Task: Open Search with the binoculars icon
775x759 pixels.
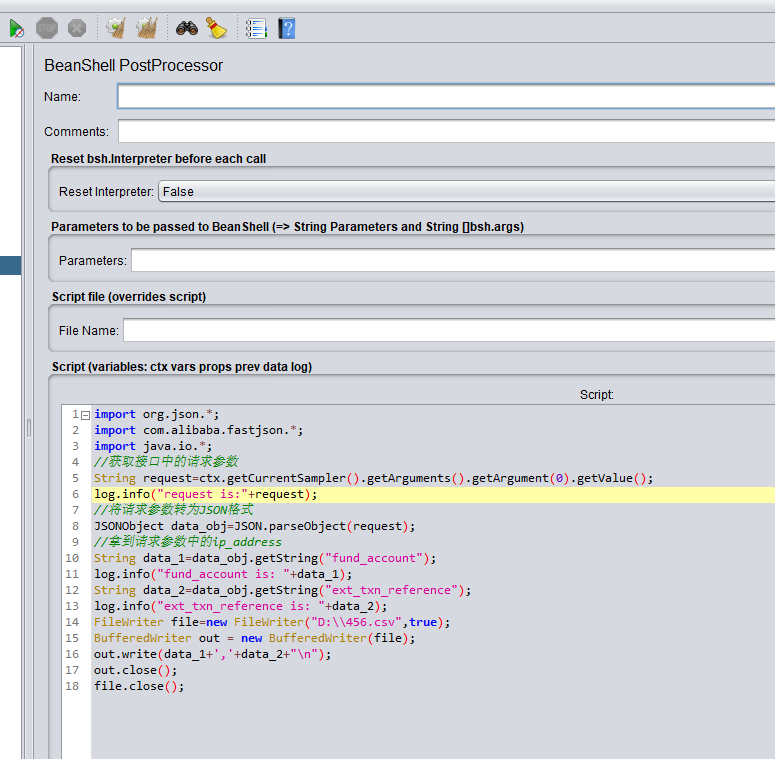Action: coord(186,29)
